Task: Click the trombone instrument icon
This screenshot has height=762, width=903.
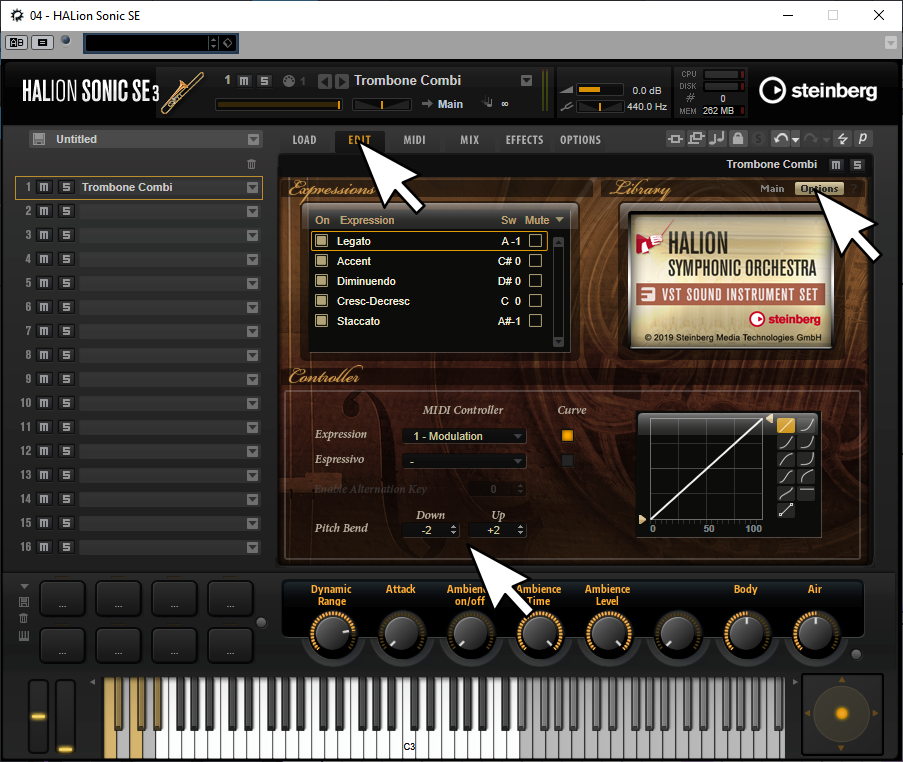Action: [x=183, y=93]
